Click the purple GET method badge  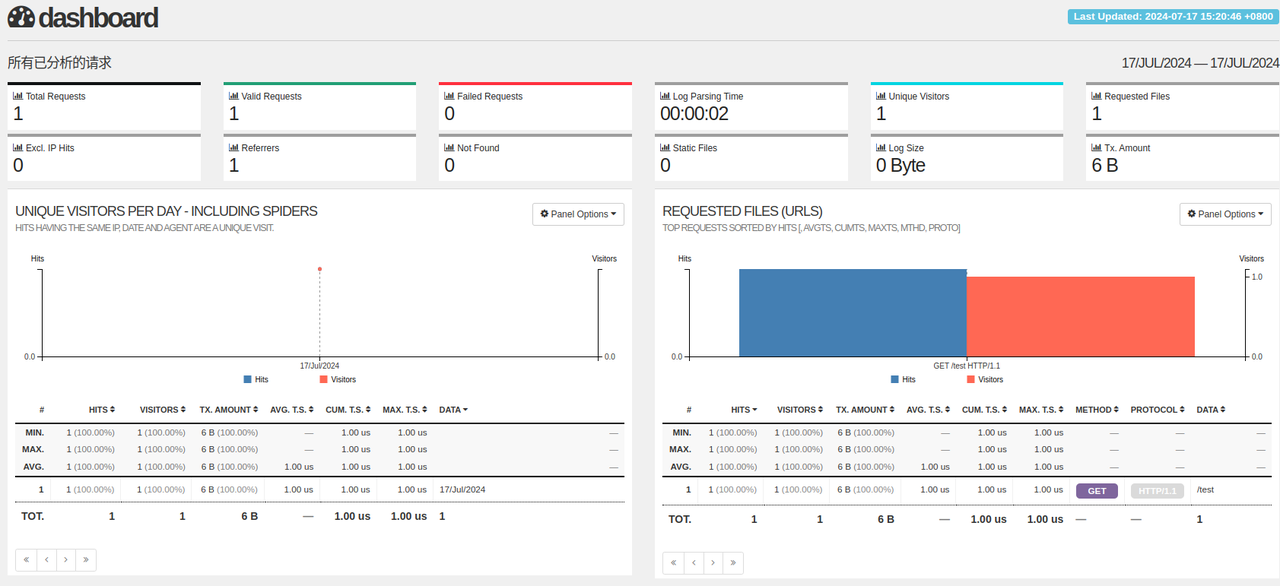click(1096, 491)
